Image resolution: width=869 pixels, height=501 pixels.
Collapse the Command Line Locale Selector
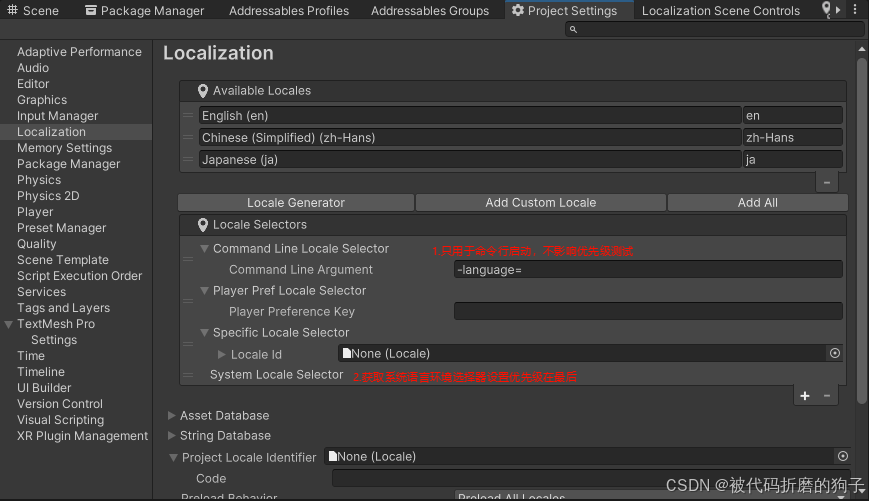tap(205, 249)
